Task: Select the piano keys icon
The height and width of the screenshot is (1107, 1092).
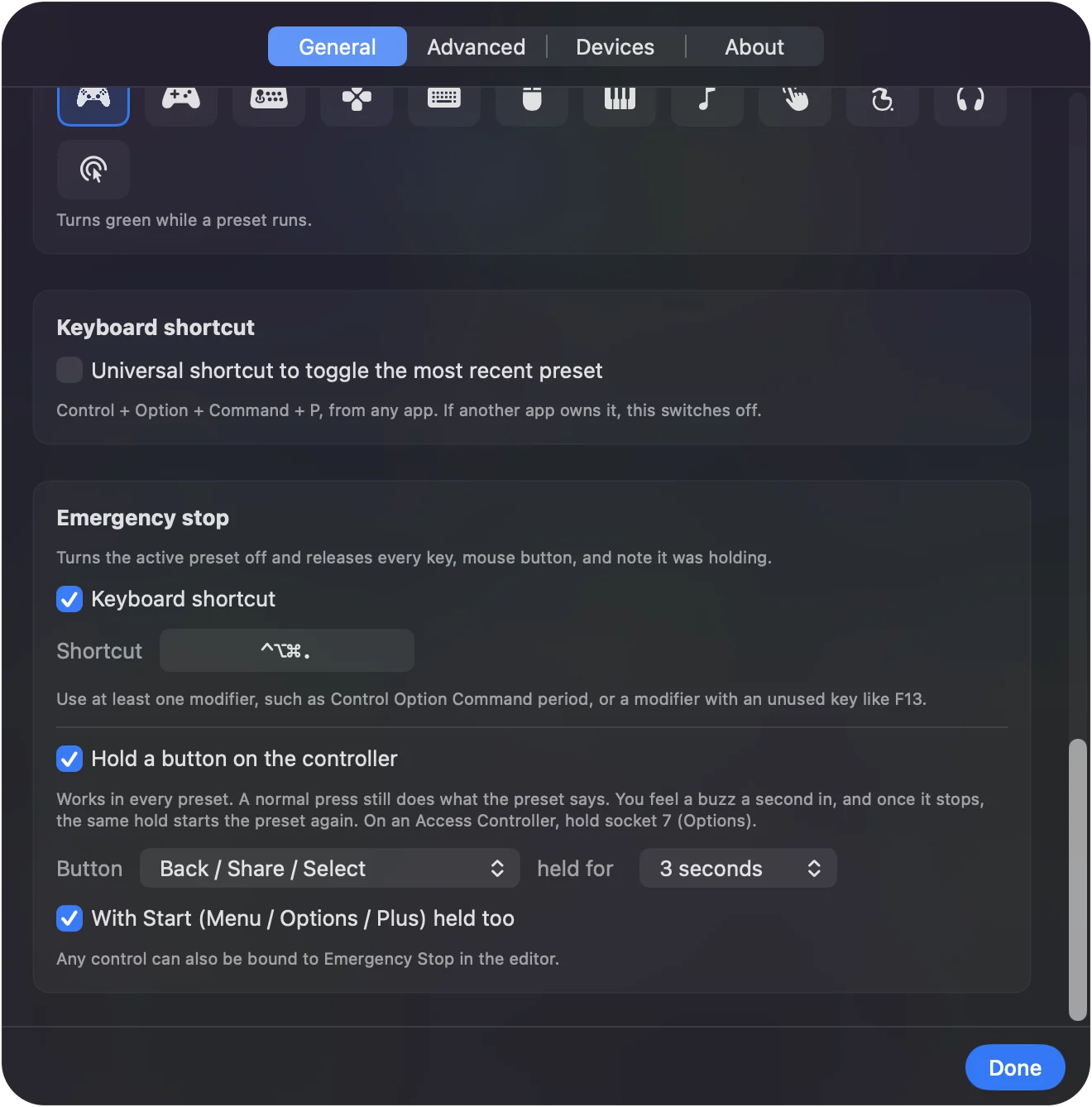Action: pos(620,105)
